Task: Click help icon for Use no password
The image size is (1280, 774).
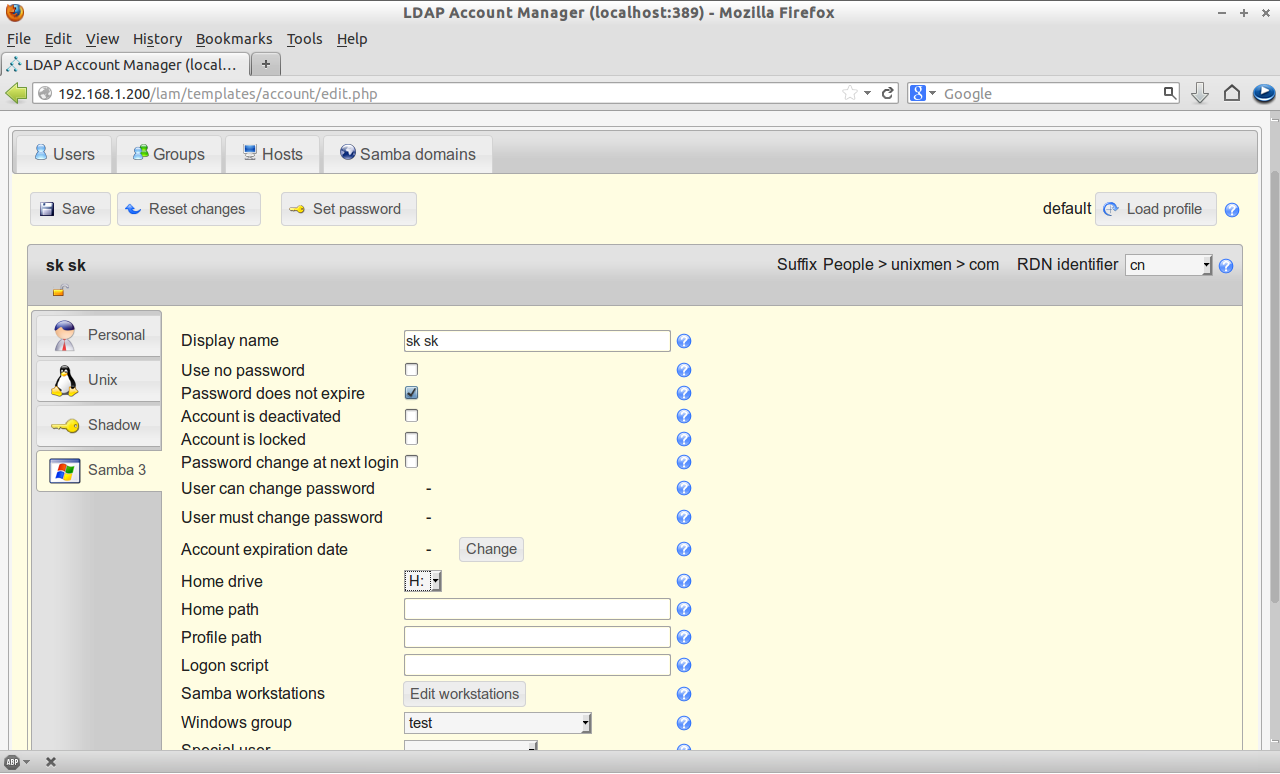Action: 684,370
